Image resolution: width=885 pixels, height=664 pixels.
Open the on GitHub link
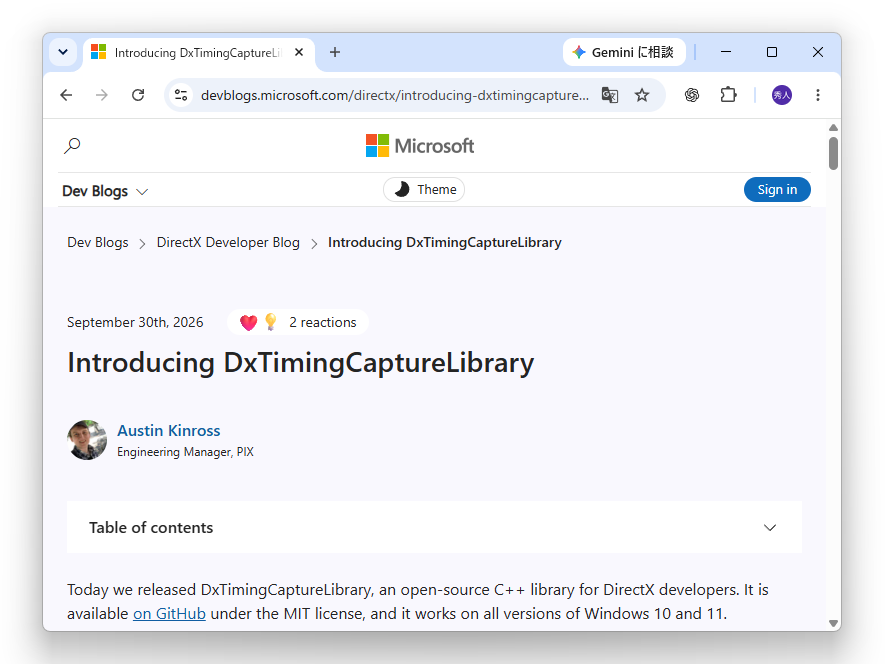point(169,614)
